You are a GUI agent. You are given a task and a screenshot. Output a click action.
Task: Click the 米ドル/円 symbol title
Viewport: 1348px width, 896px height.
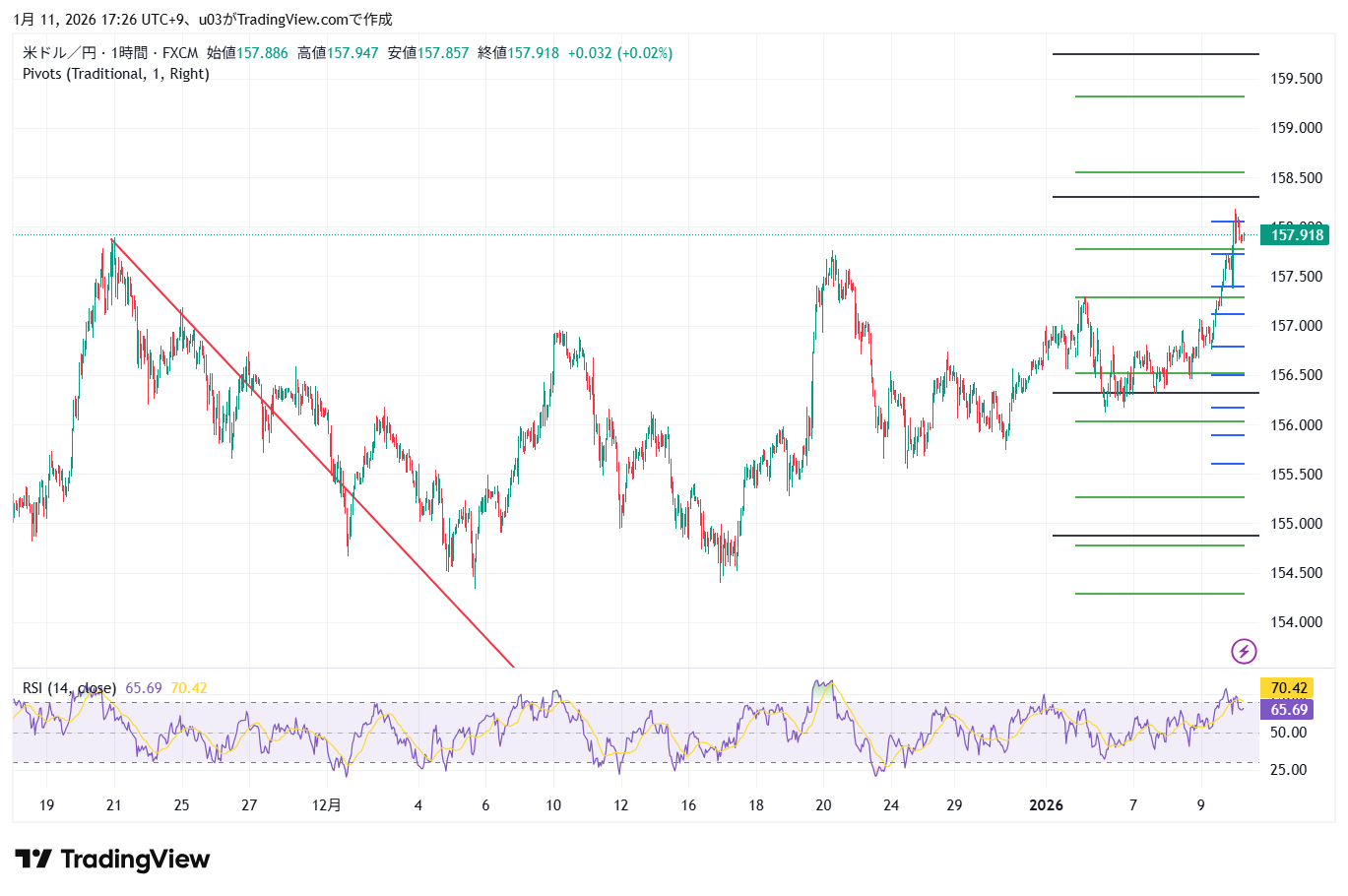[59, 53]
